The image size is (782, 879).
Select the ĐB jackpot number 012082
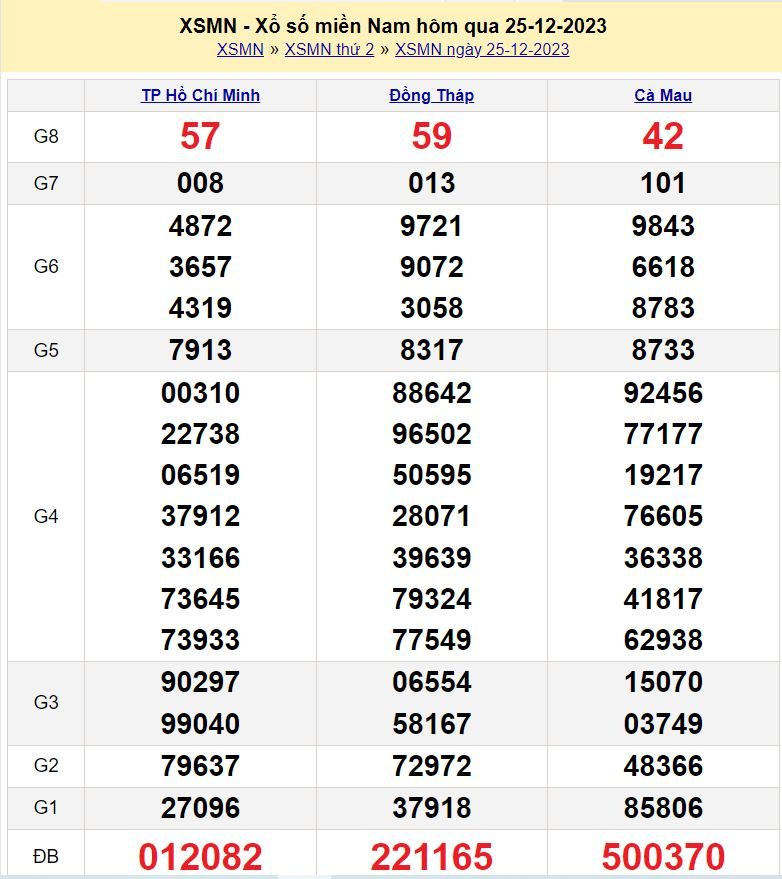click(200, 857)
